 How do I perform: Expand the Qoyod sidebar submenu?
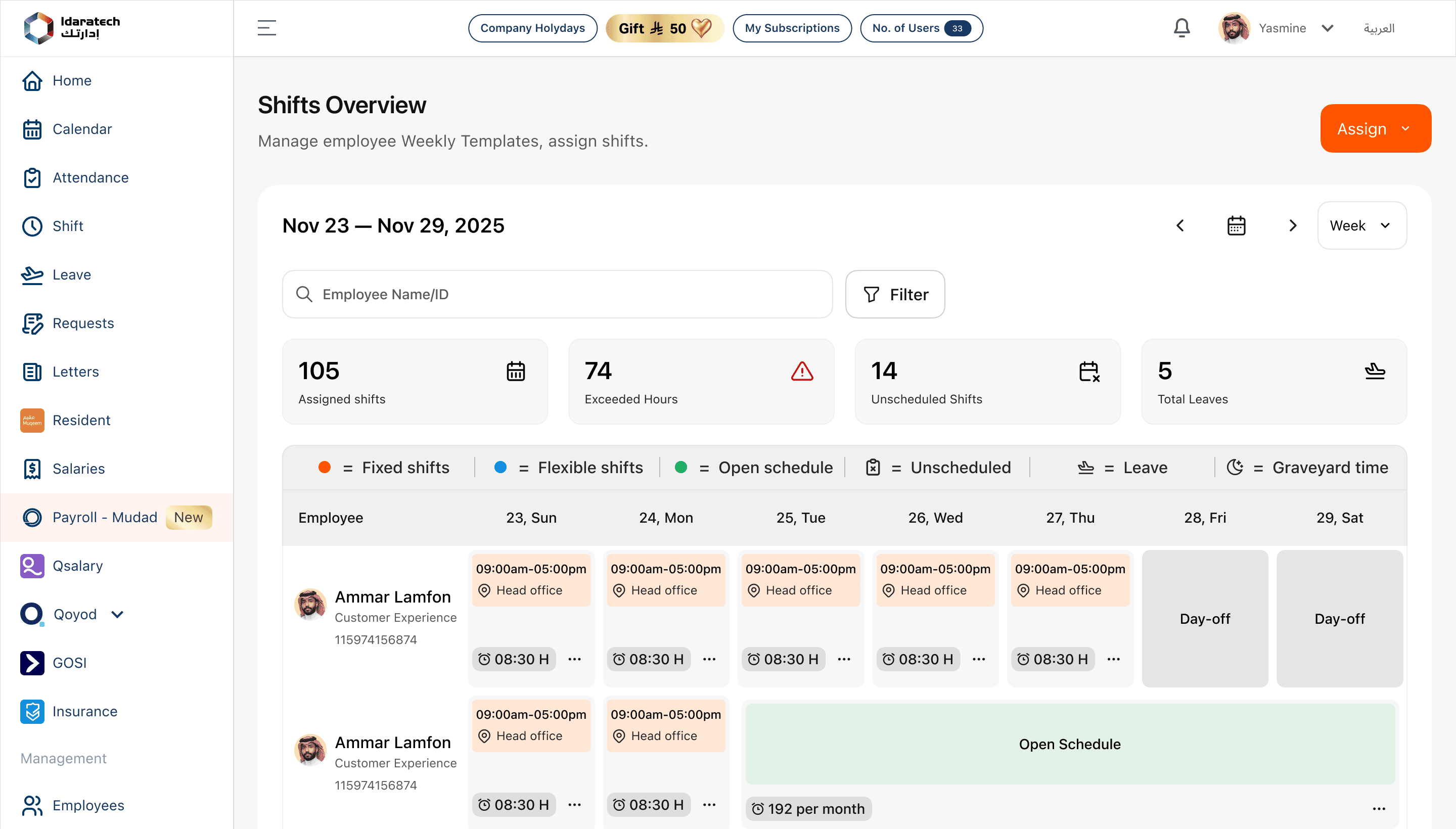[x=117, y=614]
